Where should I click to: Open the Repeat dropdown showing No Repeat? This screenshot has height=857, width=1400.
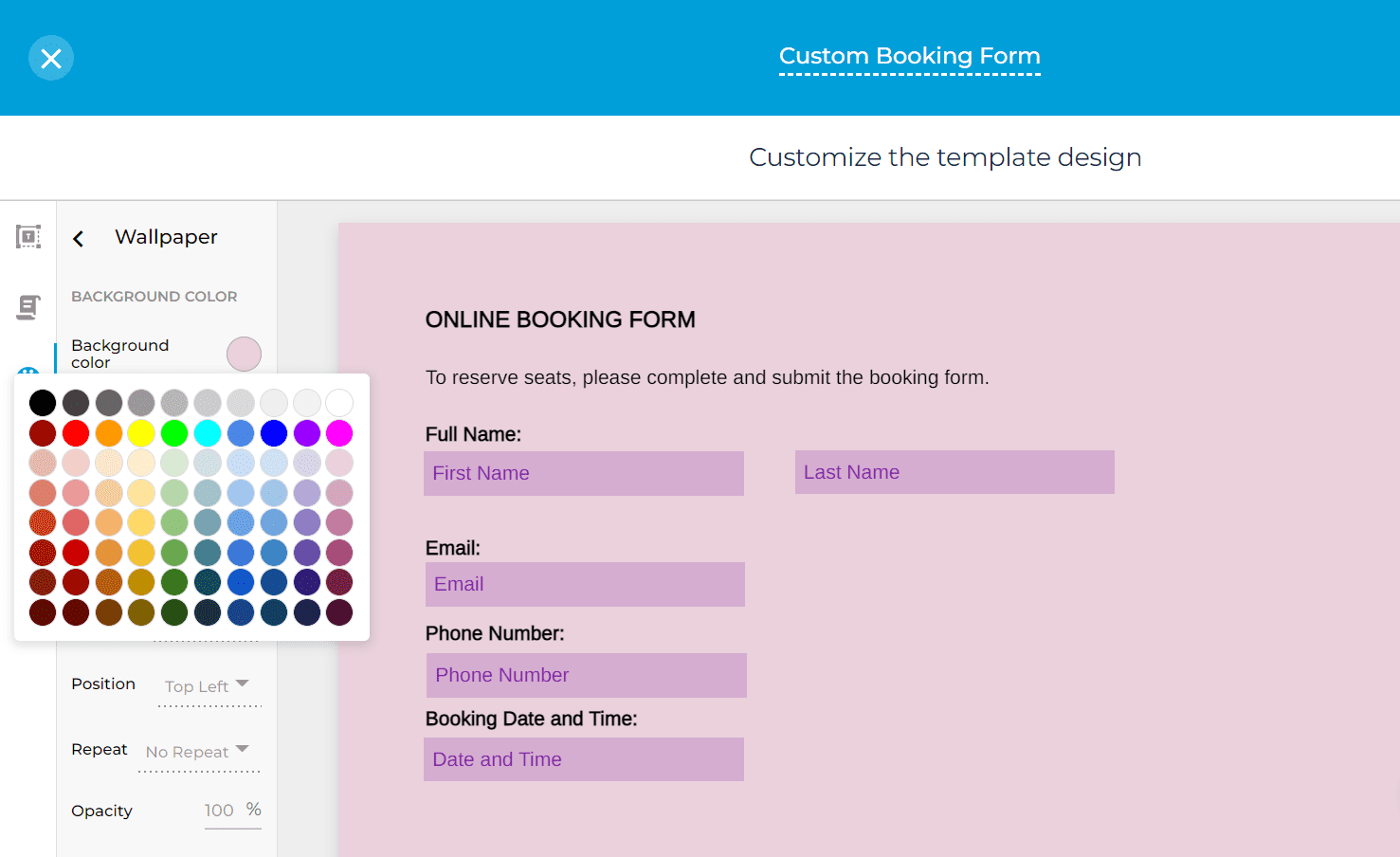tap(196, 751)
